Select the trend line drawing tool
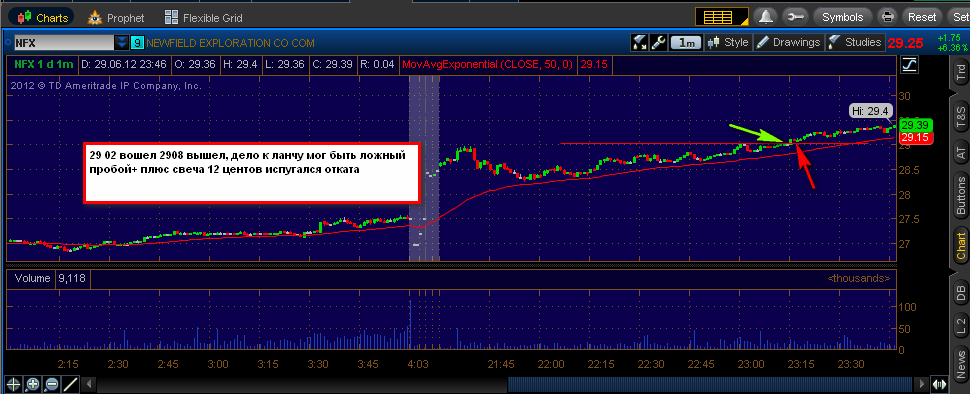970x394 pixels. (x=71, y=384)
